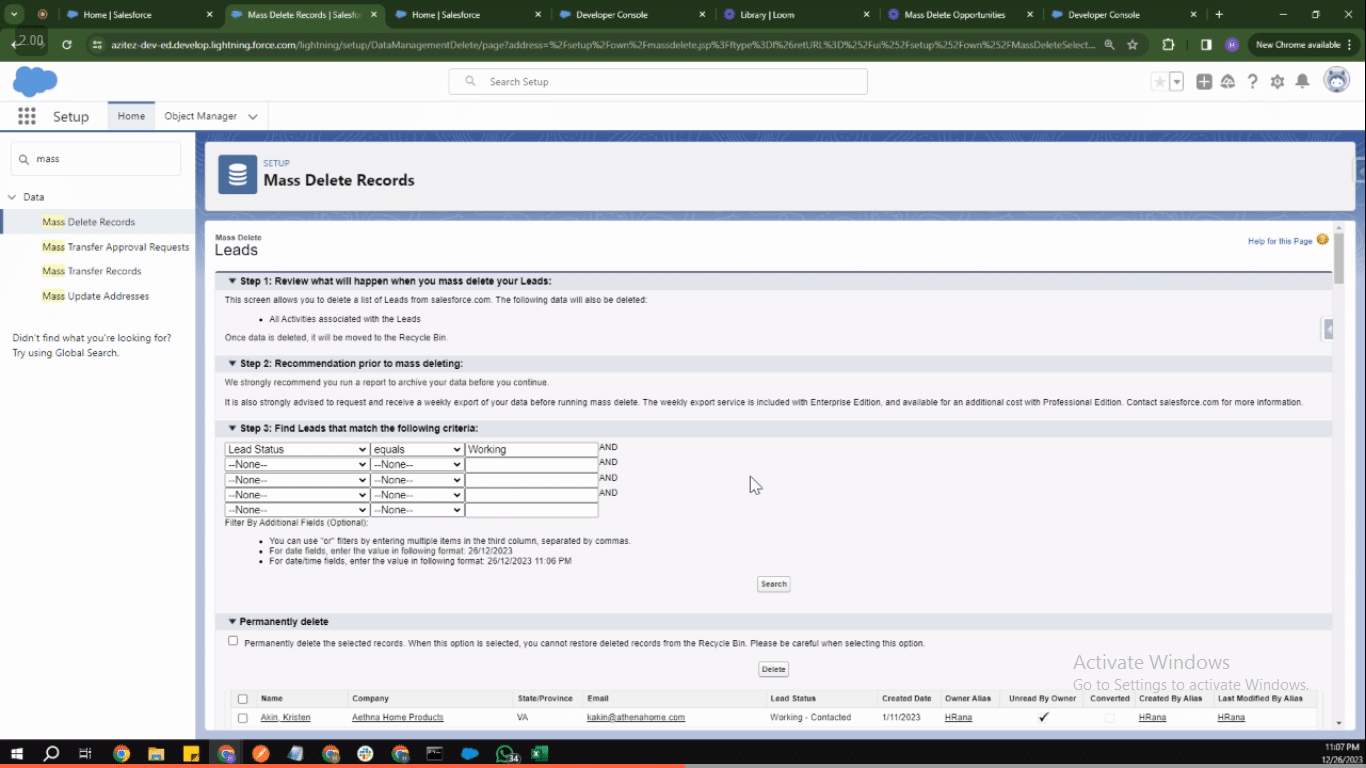Open Mass Update Addresses in the sidebar
1366x768 pixels.
96,296
